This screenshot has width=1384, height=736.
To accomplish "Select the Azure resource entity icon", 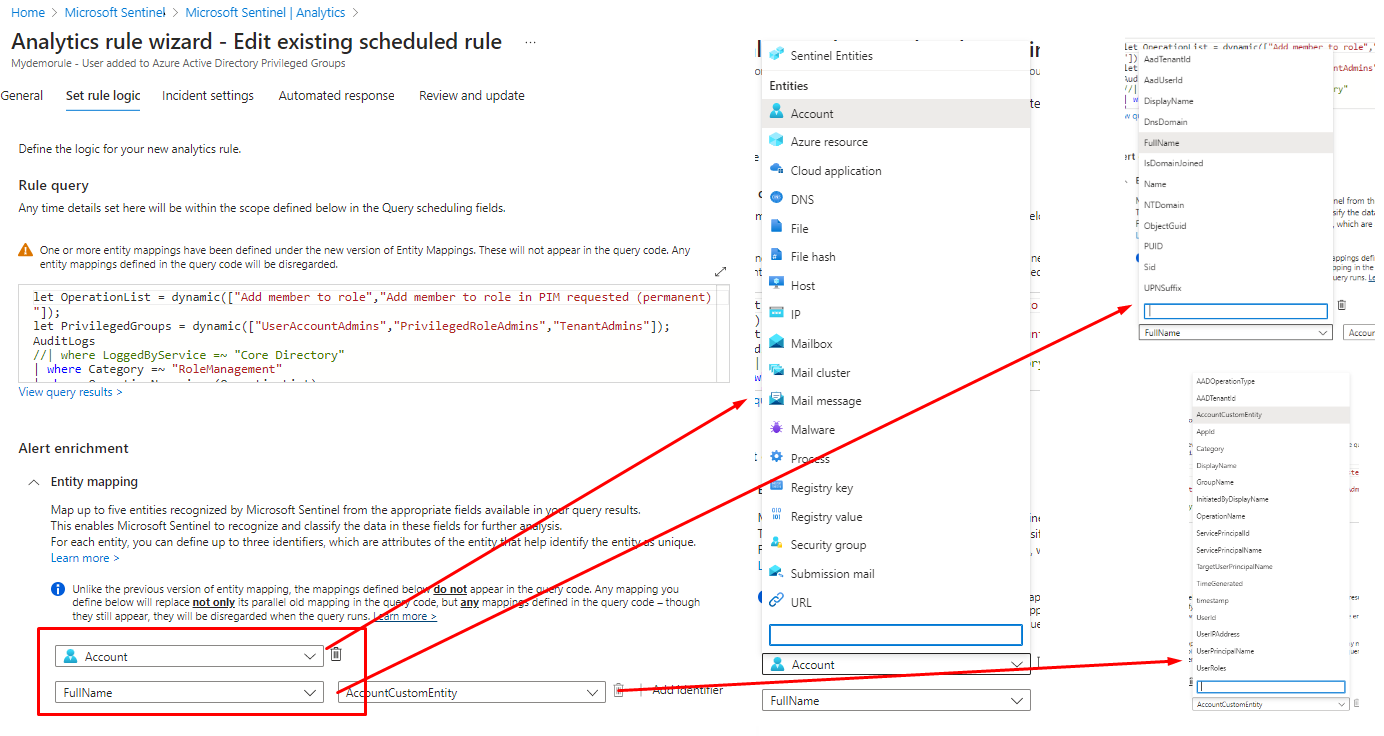I will tap(776, 141).
